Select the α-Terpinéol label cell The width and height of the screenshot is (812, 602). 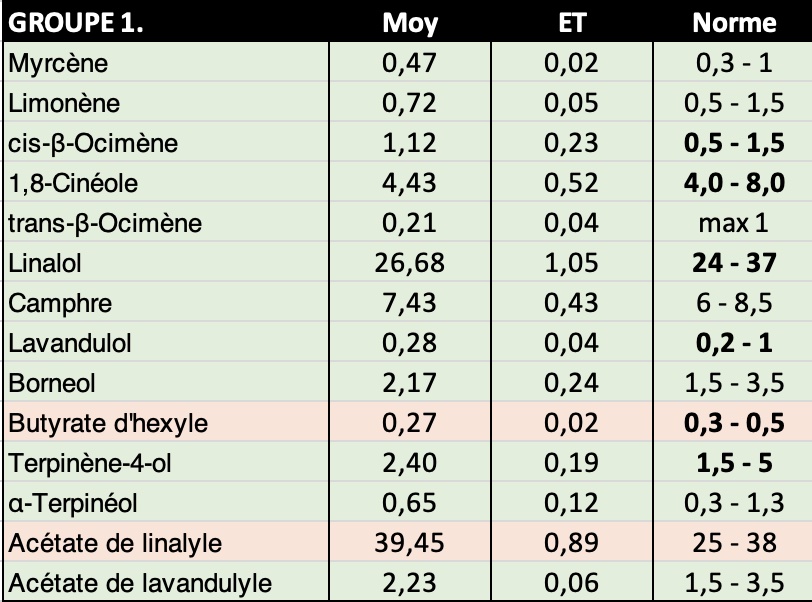tap(166, 503)
